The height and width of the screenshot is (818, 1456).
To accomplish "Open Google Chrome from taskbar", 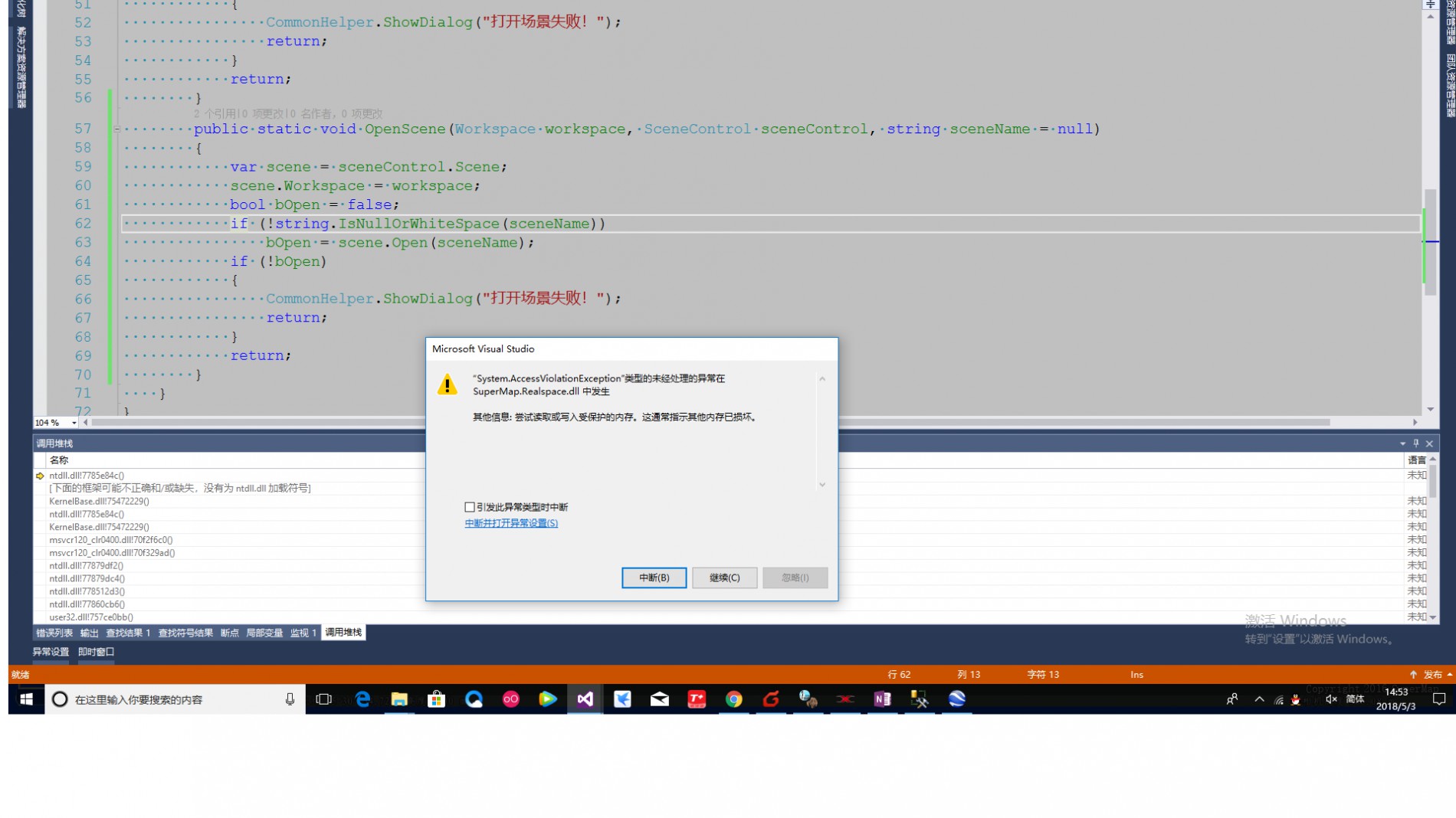I will coord(733,699).
